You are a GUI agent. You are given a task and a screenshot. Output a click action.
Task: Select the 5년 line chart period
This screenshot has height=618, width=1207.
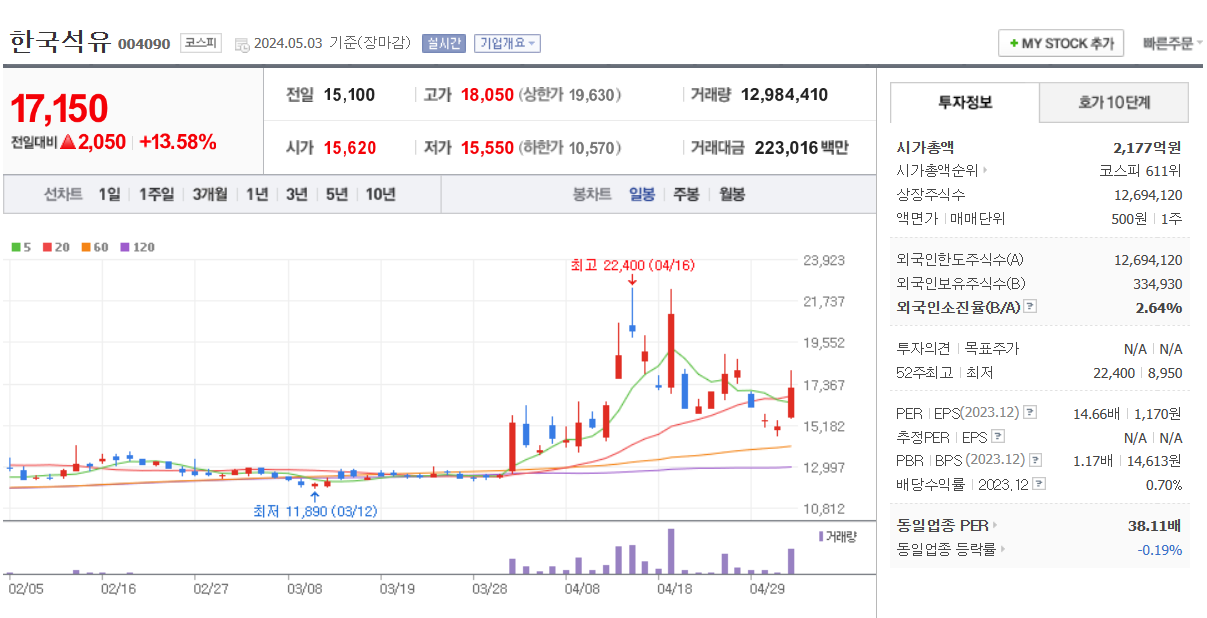click(336, 194)
